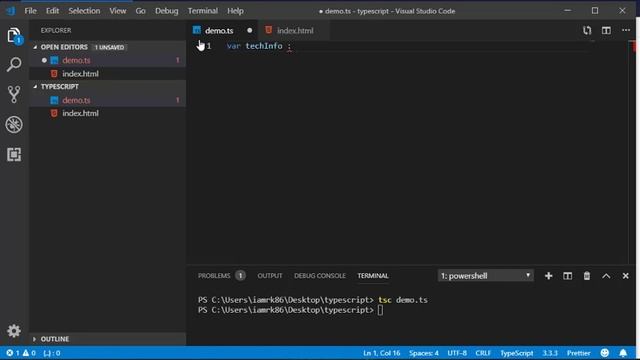Maximize the panel size with chevron up

[x=606, y=276]
